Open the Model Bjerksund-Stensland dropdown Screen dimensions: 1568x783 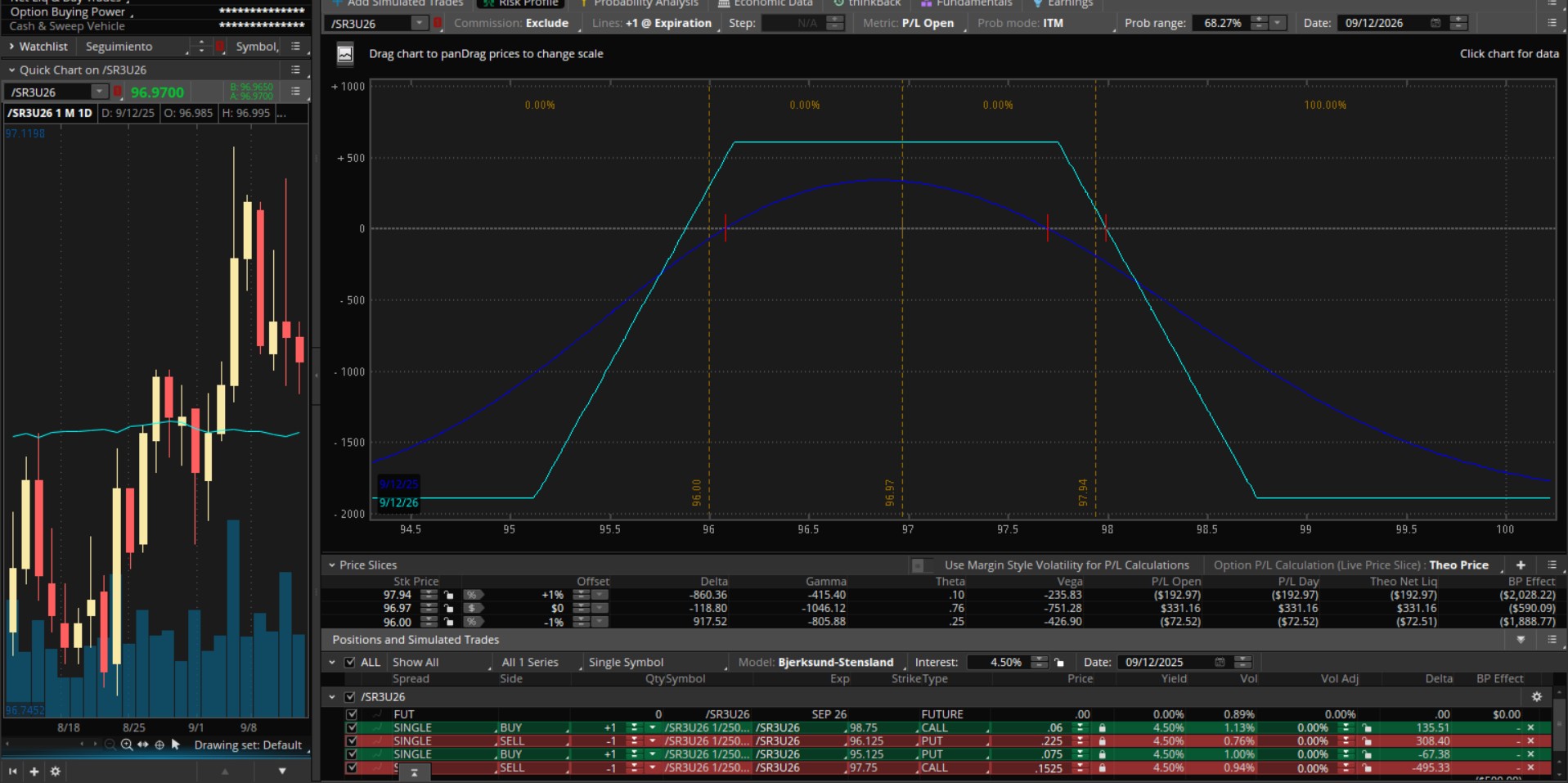pyautogui.click(x=835, y=662)
